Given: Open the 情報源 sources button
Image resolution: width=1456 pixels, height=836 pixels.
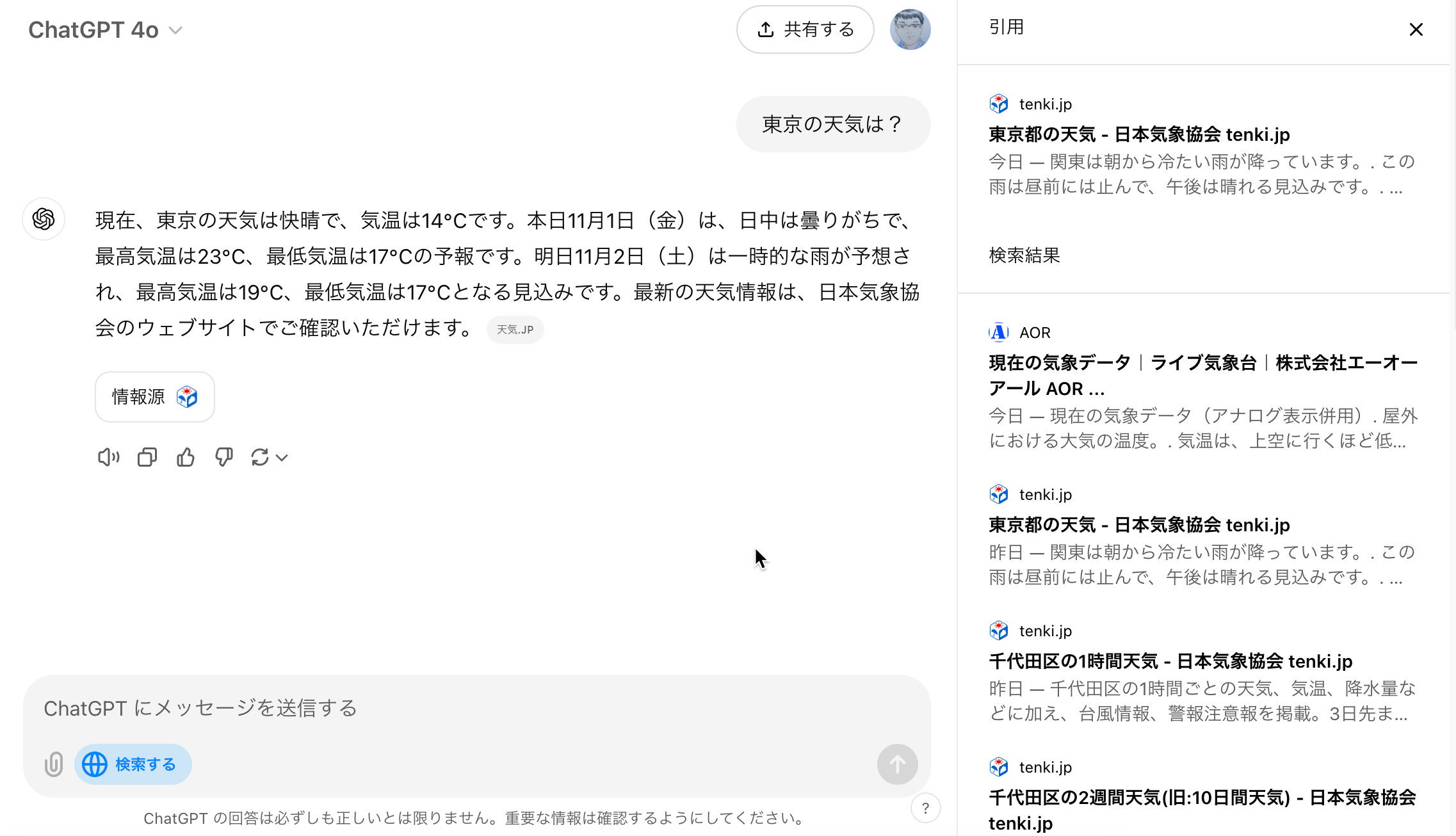Looking at the screenshot, I should pyautogui.click(x=154, y=397).
